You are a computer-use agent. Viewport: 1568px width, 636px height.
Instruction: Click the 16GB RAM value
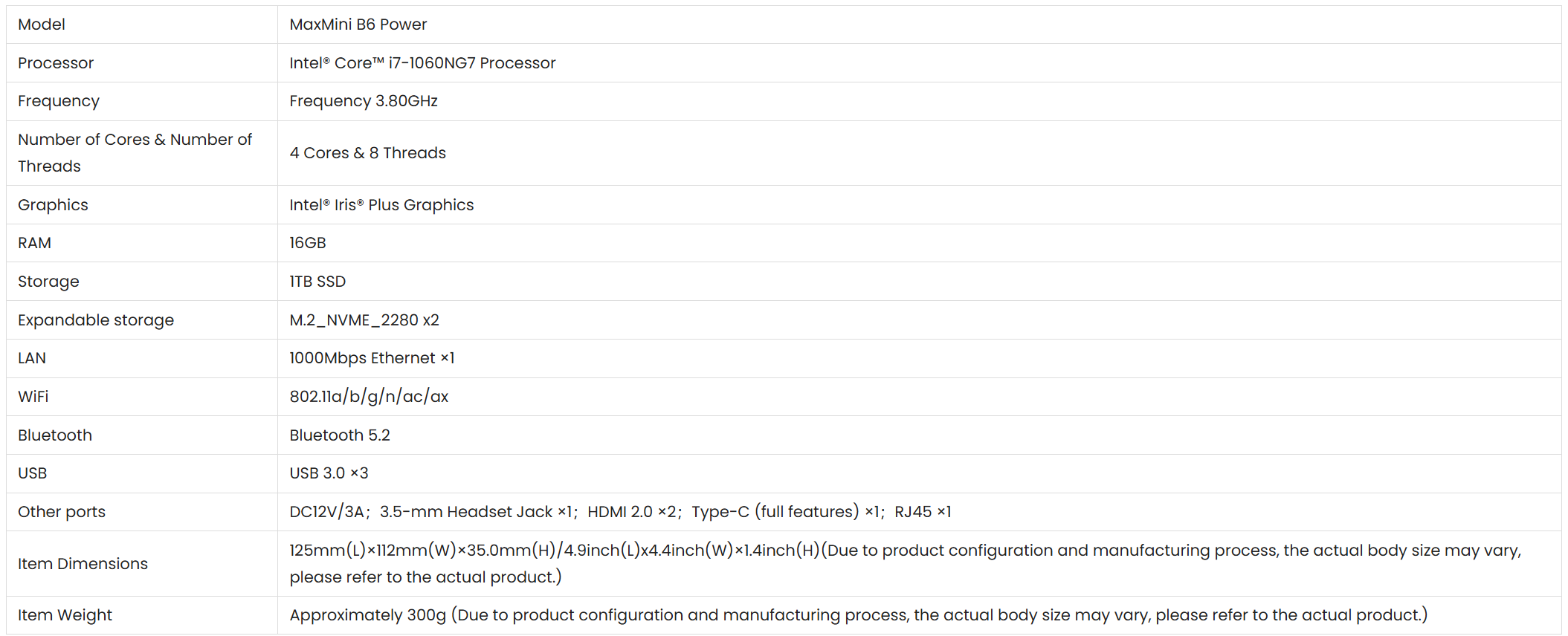pyautogui.click(x=308, y=243)
